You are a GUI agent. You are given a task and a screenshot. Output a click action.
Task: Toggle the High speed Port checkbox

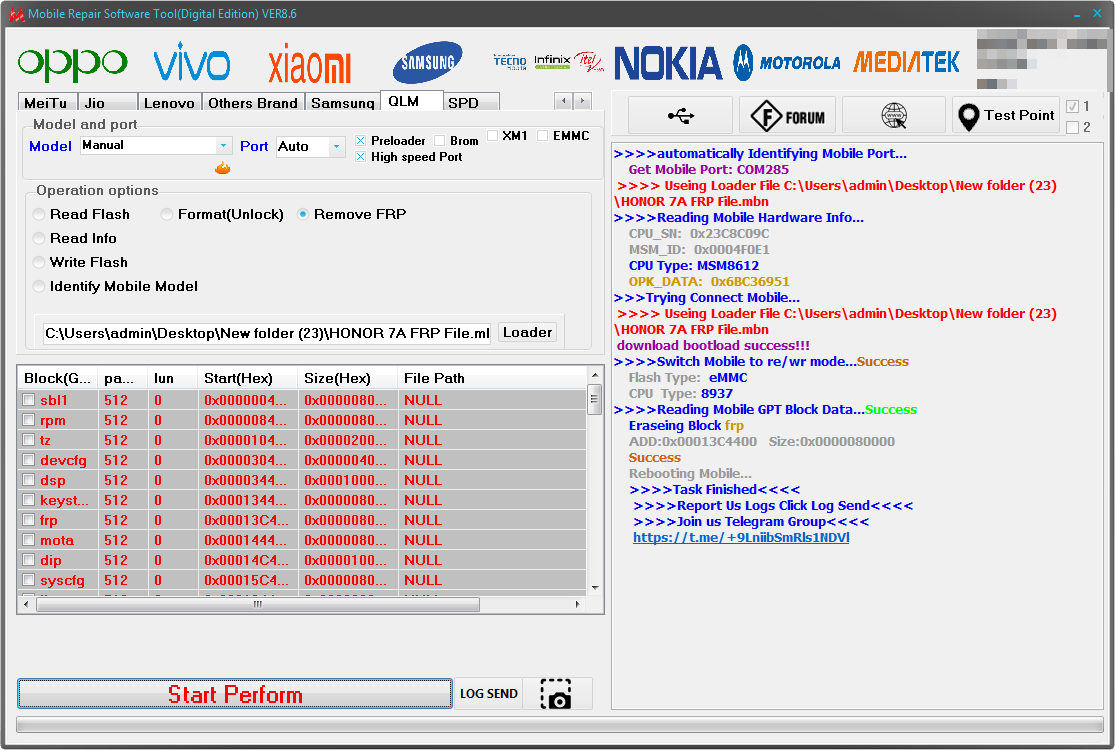361,156
